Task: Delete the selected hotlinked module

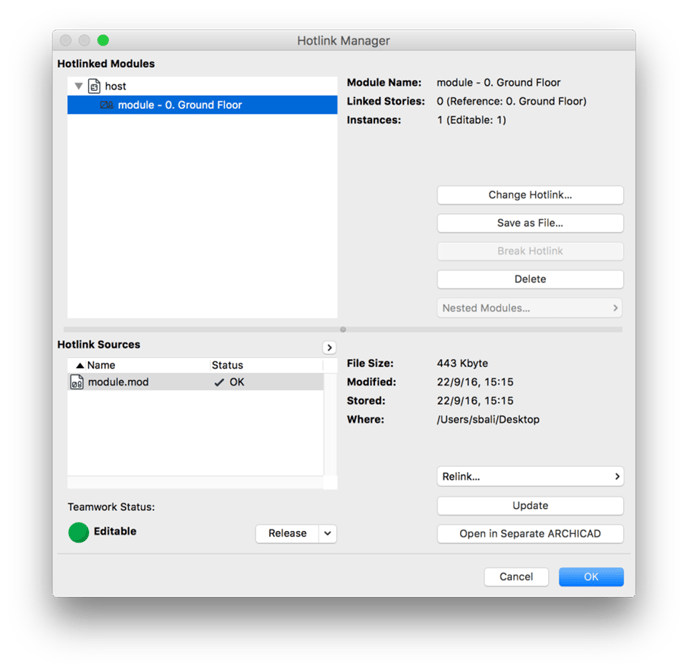Action: (x=530, y=279)
